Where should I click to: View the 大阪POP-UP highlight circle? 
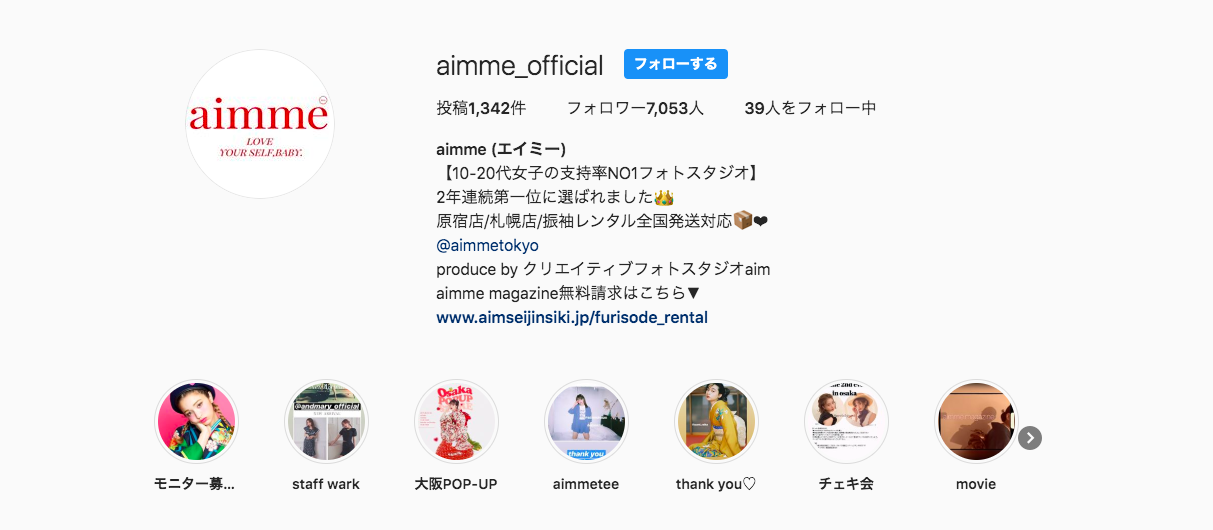click(456, 421)
